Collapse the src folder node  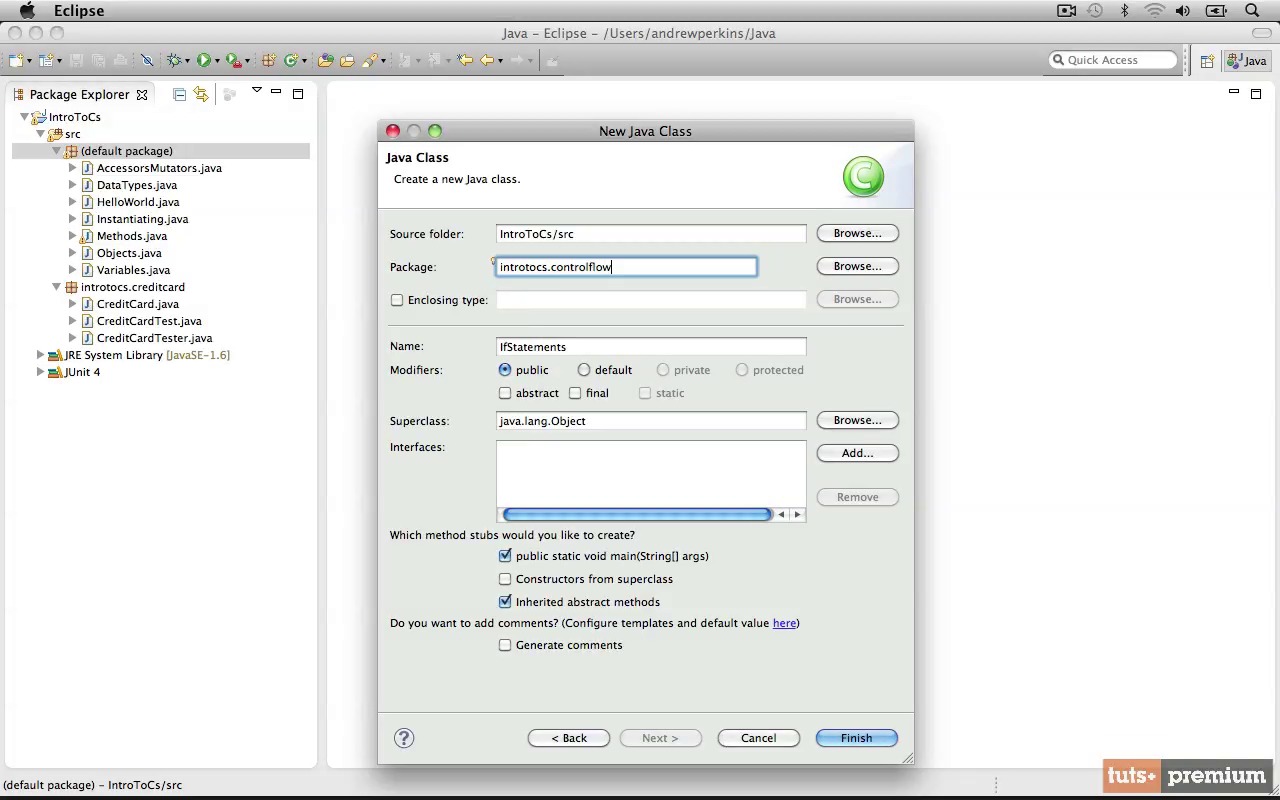41,134
